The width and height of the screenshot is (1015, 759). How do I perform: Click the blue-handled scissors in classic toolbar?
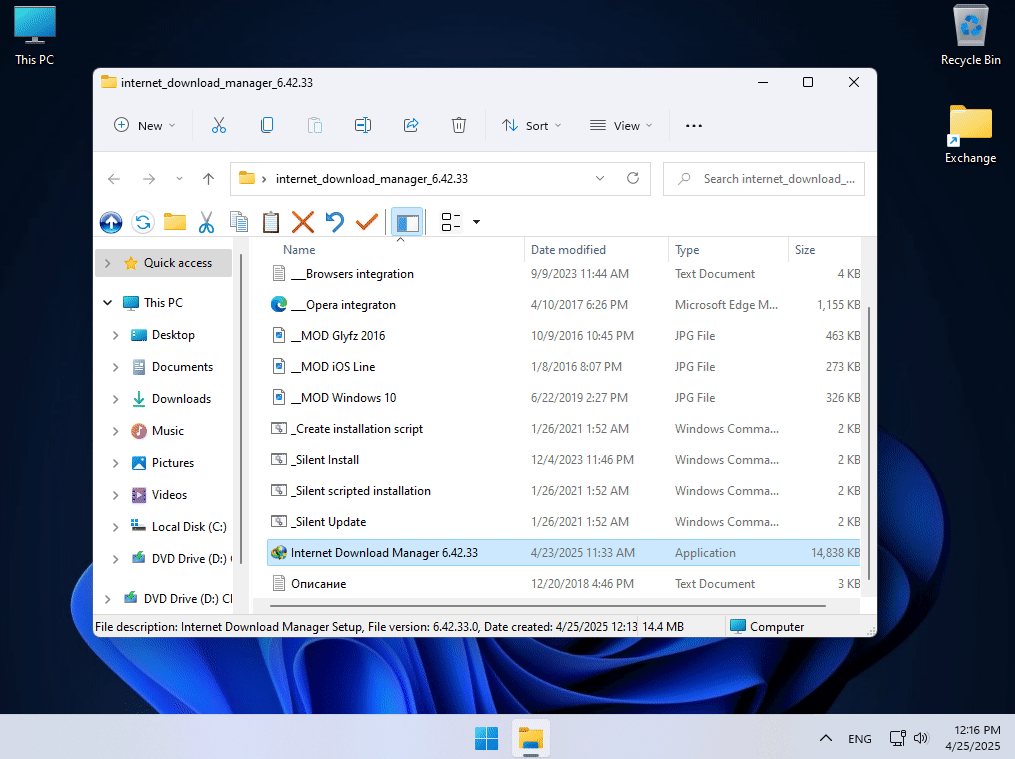206,223
